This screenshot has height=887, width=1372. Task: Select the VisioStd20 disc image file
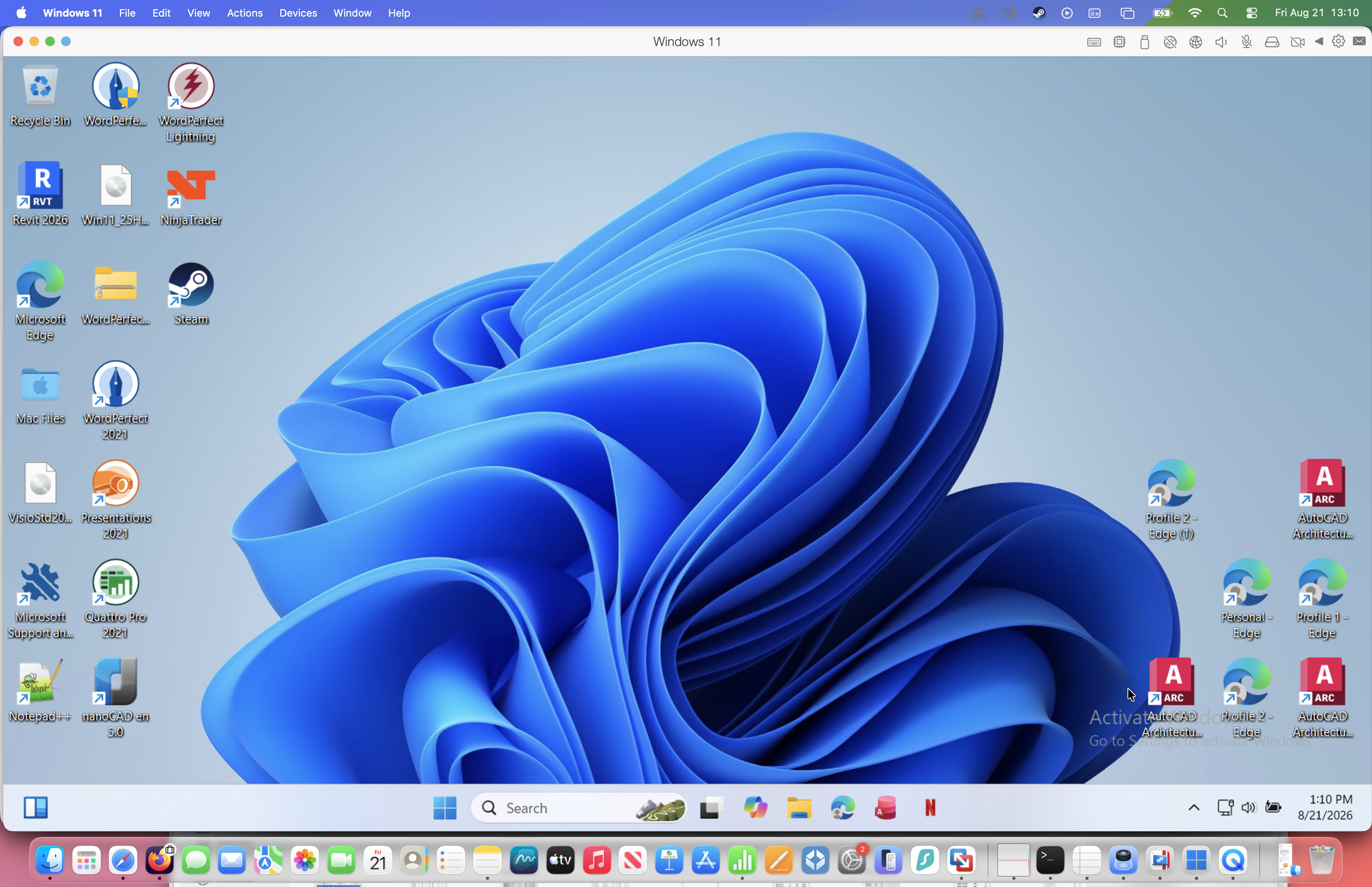click(x=40, y=492)
